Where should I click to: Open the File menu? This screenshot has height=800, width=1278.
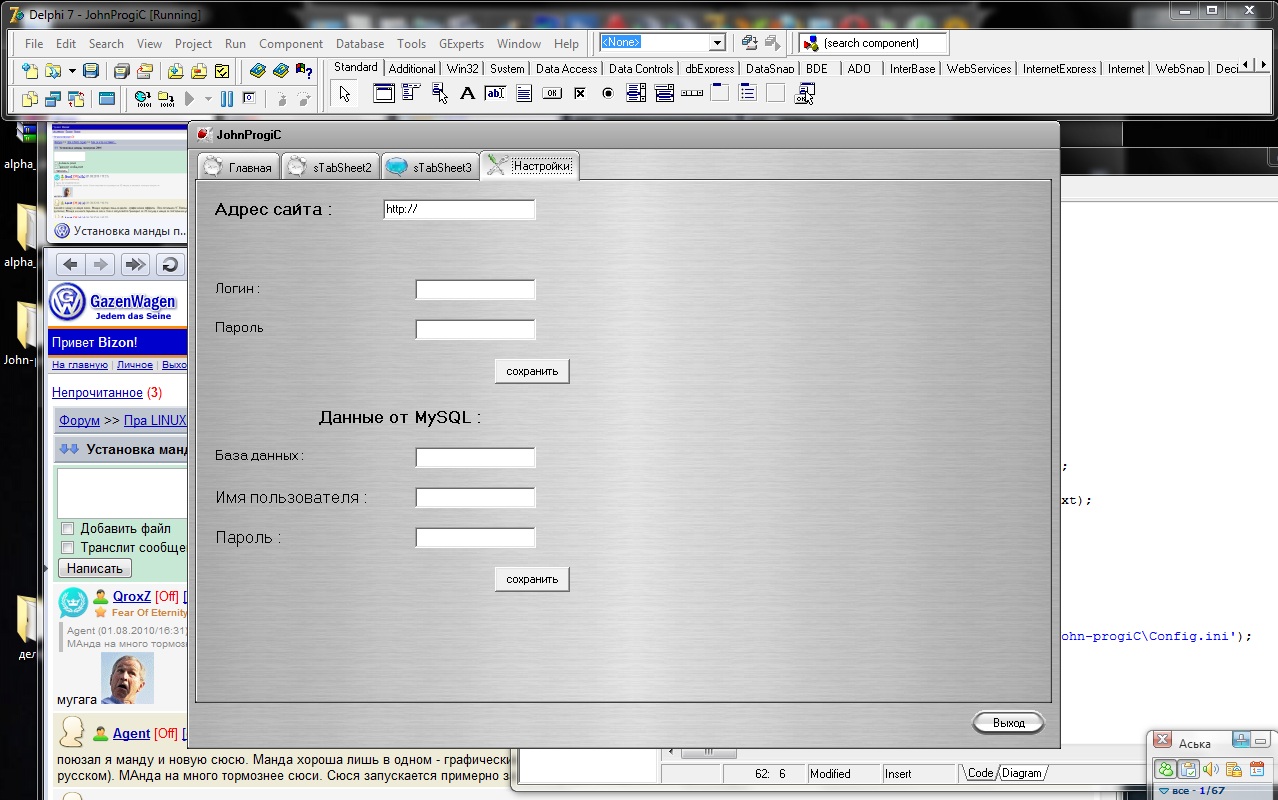(34, 44)
